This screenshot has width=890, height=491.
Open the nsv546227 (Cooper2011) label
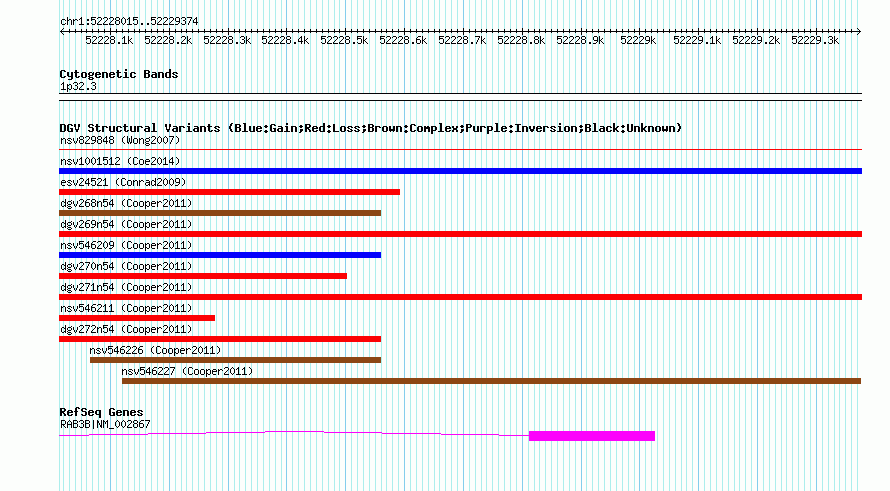click(187, 371)
